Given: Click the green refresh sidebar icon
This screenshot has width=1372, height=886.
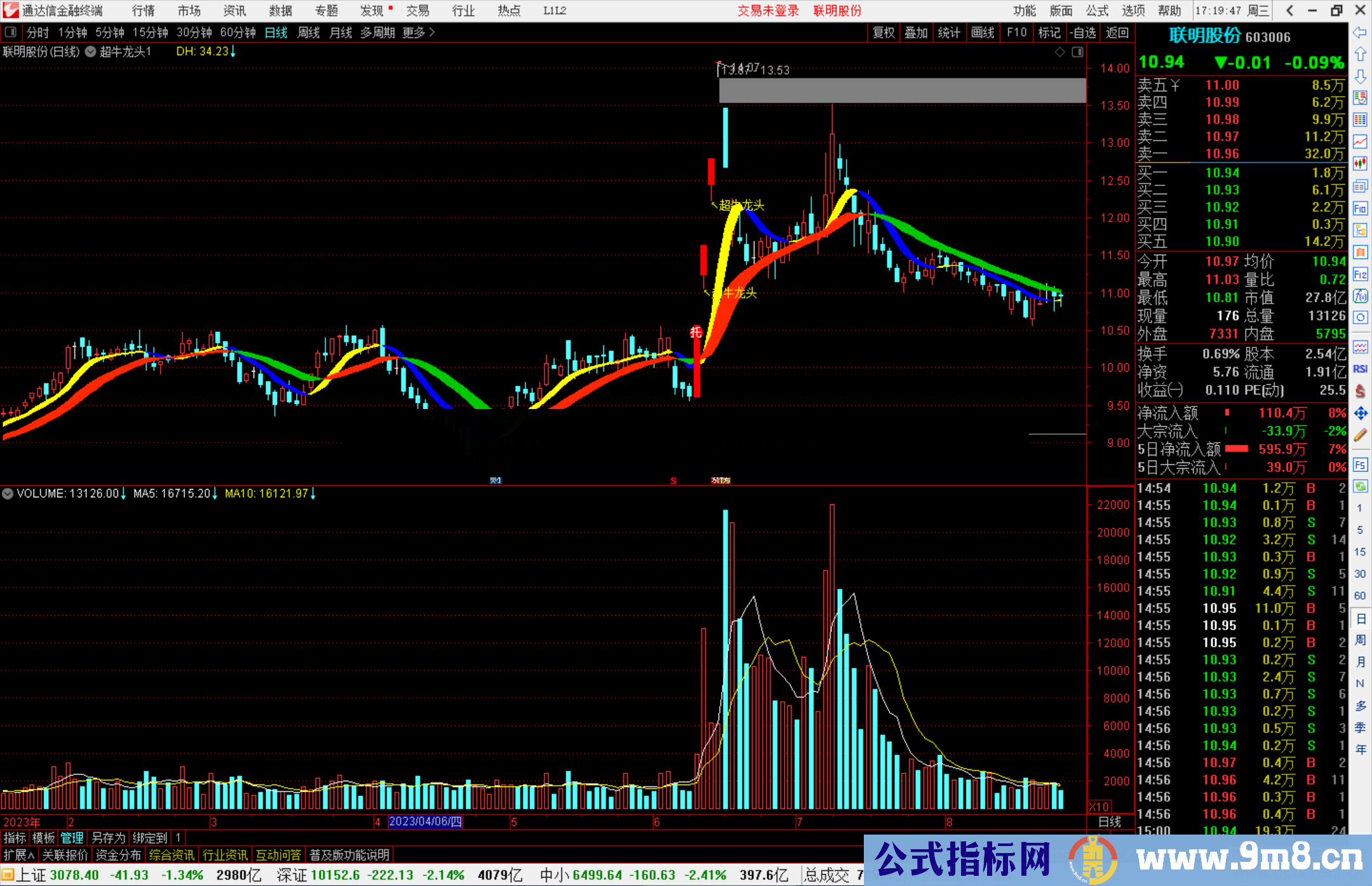Looking at the screenshot, I should coord(1360,487).
